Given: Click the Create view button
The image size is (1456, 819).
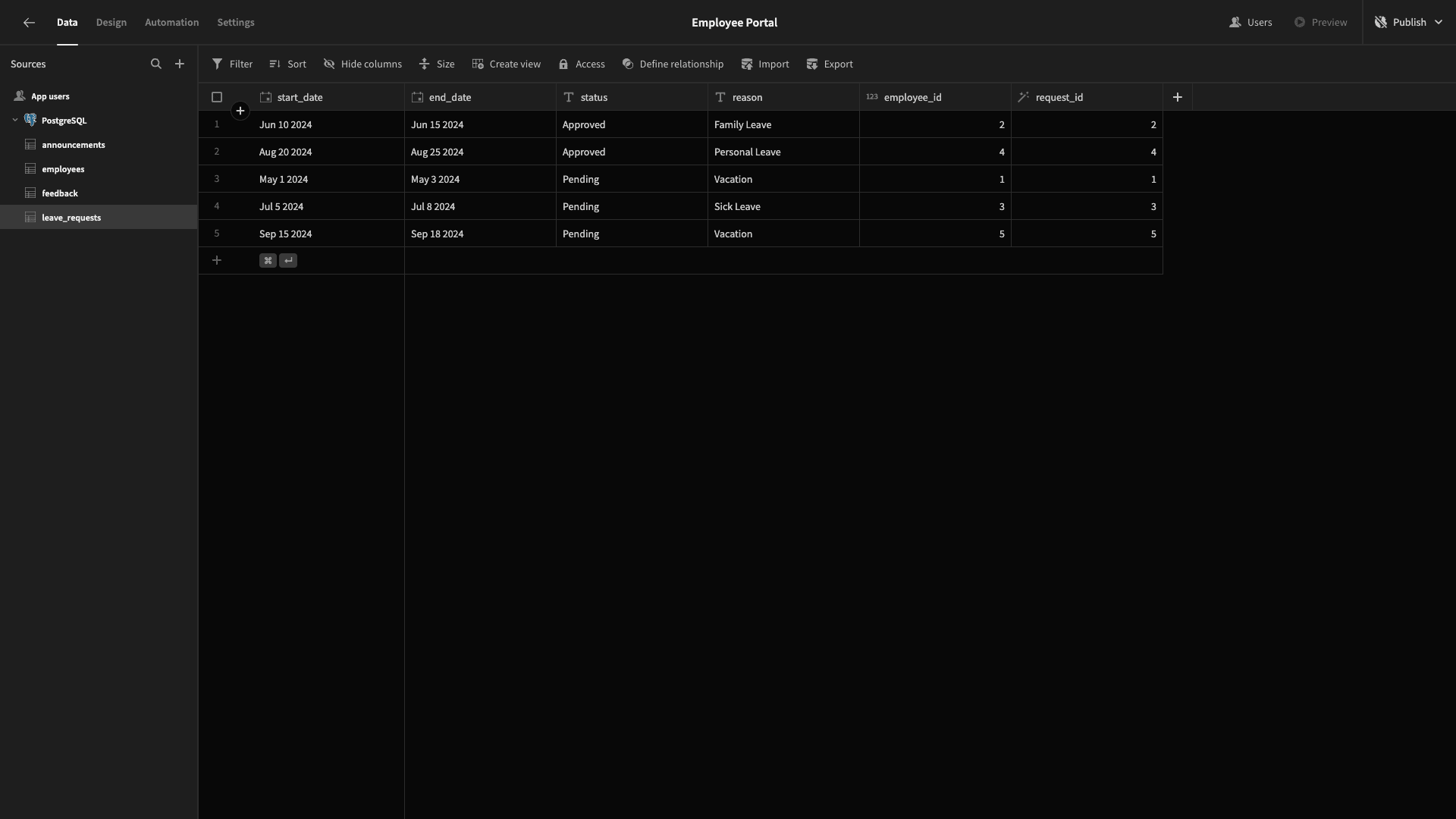Looking at the screenshot, I should tap(507, 64).
